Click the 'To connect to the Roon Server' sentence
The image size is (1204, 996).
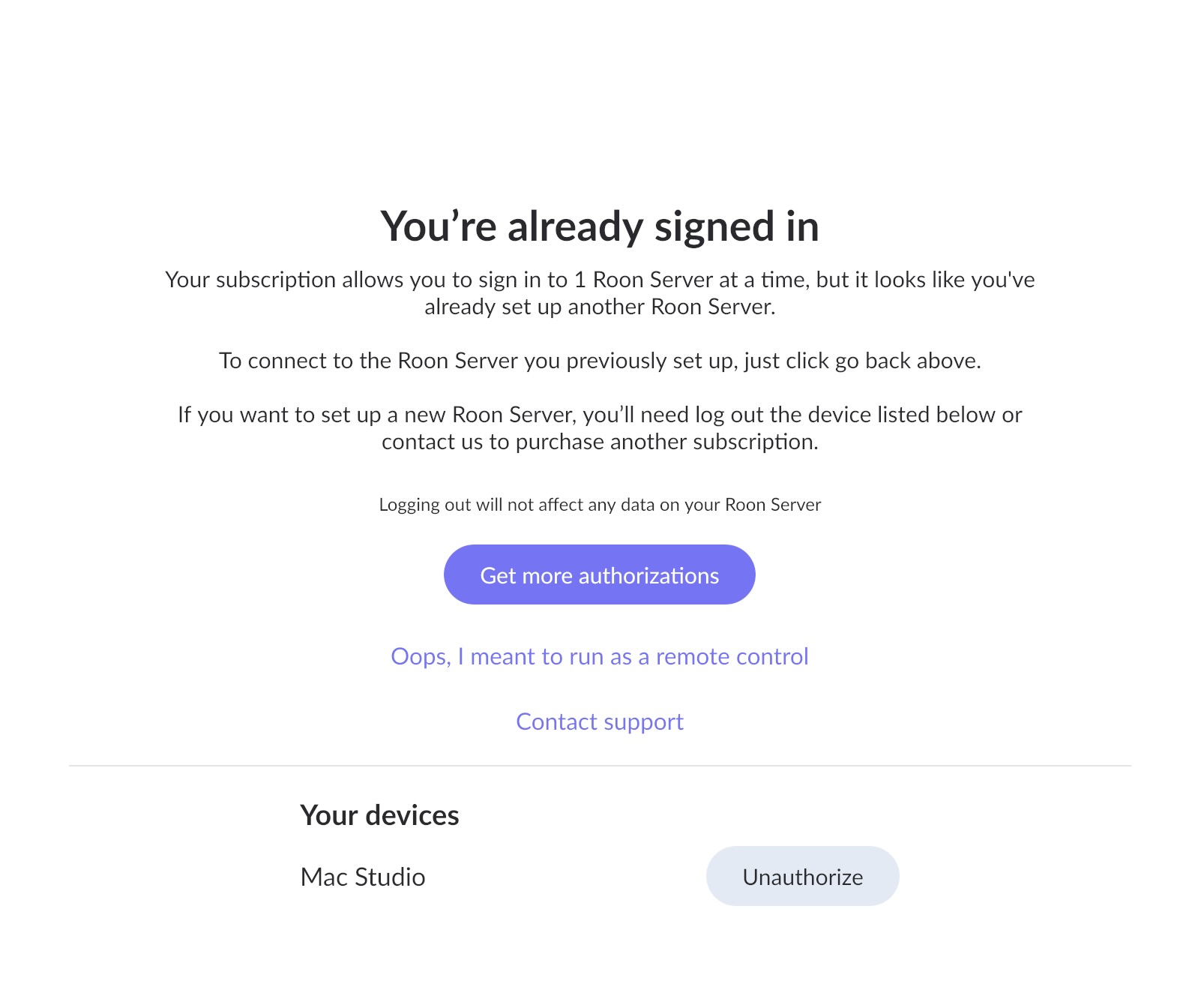pos(600,361)
